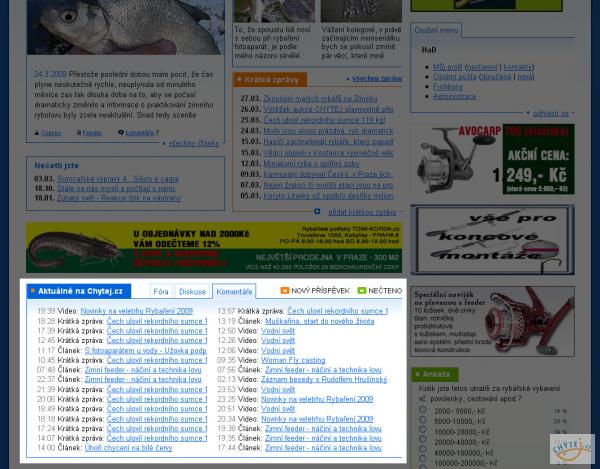Image resolution: width=600 pixels, height=469 pixels.
Task: Switch to the Fóra tab
Action: 161,291
